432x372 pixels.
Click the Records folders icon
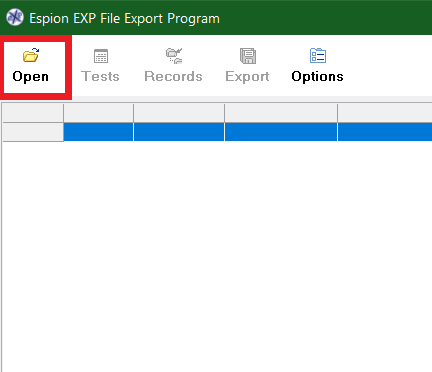(x=174, y=56)
